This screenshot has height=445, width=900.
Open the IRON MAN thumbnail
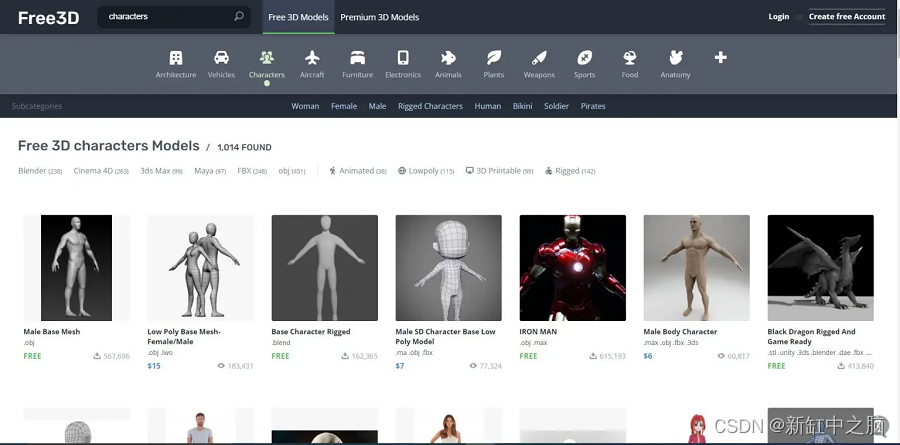572,268
